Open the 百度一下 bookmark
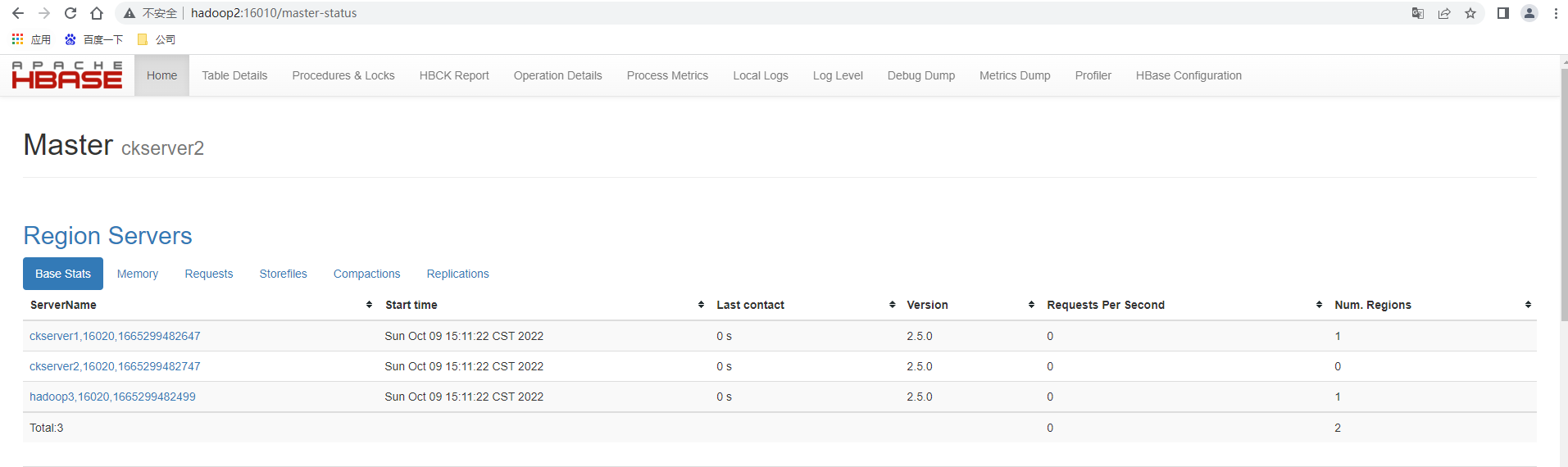Image resolution: width=1568 pixels, height=467 pixels. point(93,39)
